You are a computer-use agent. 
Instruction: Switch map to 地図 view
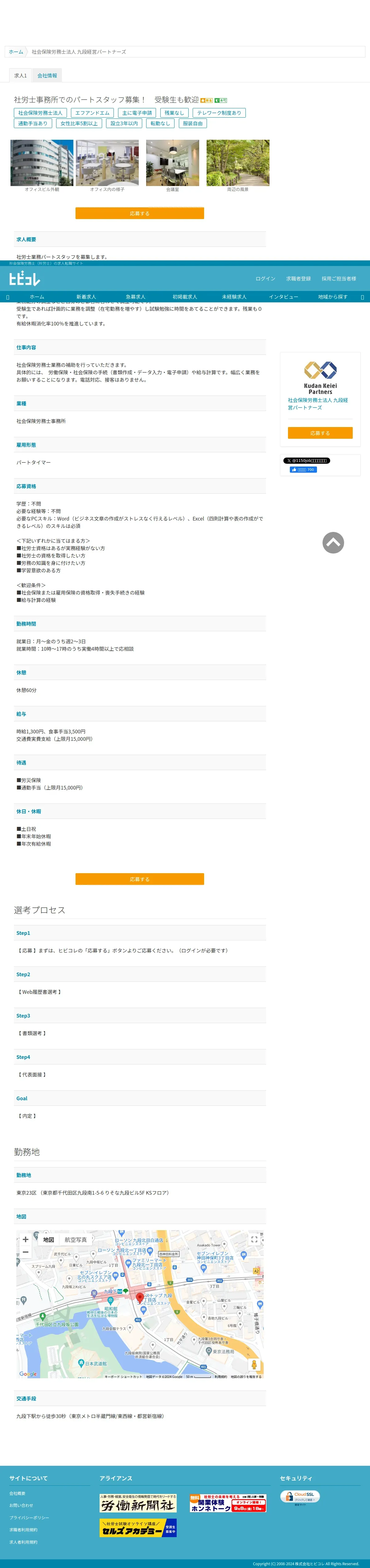(49, 1239)
